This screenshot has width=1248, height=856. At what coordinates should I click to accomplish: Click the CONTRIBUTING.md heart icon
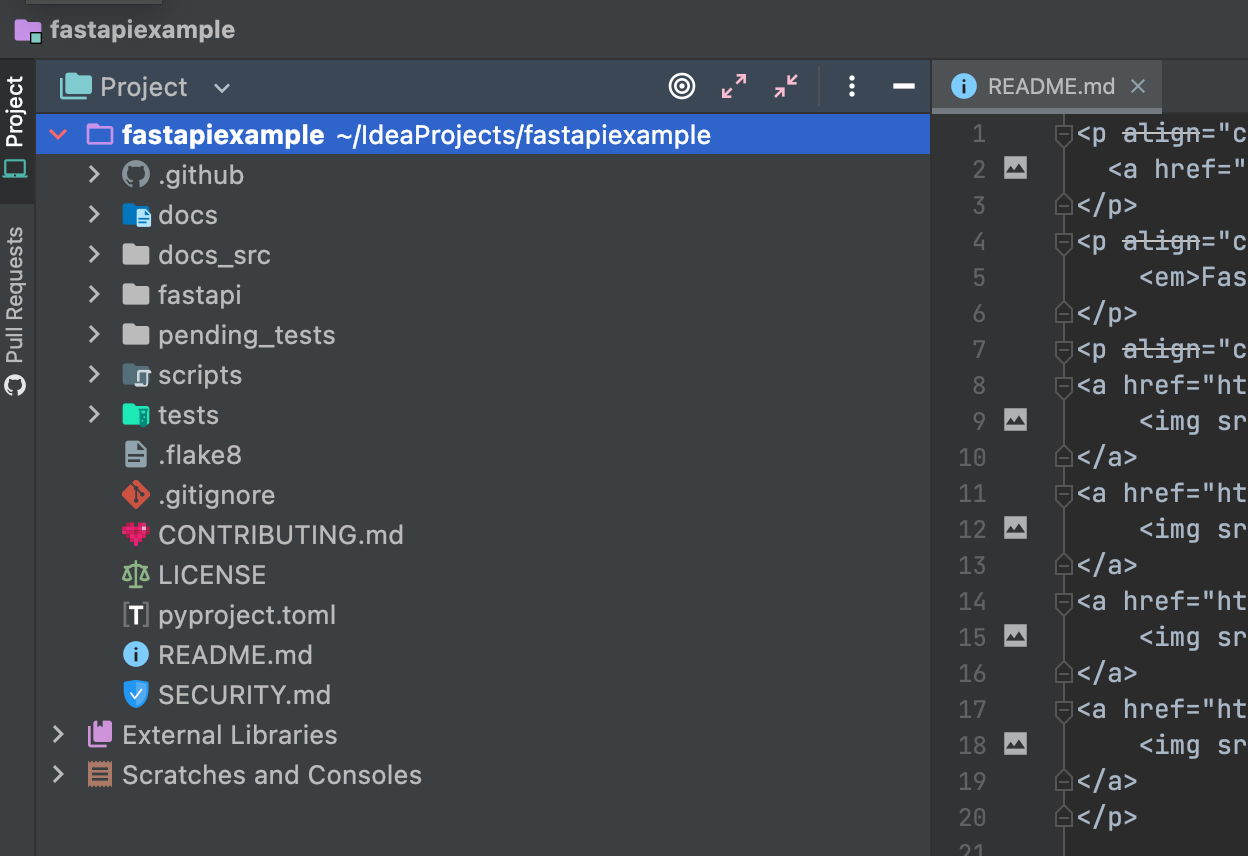point(136,535)
